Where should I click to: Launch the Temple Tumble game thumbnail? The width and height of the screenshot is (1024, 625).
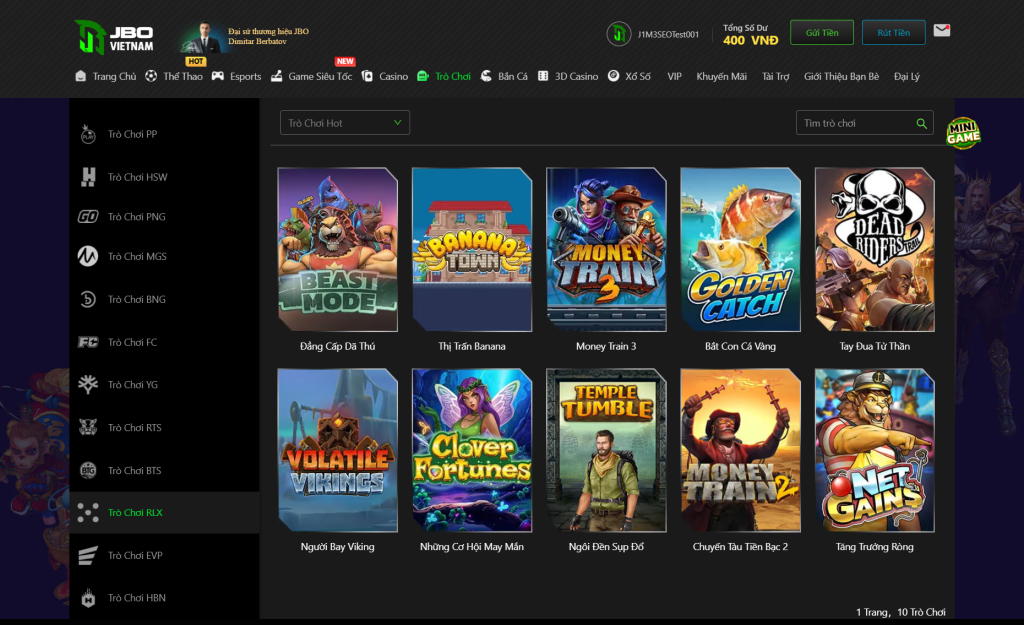606,450
